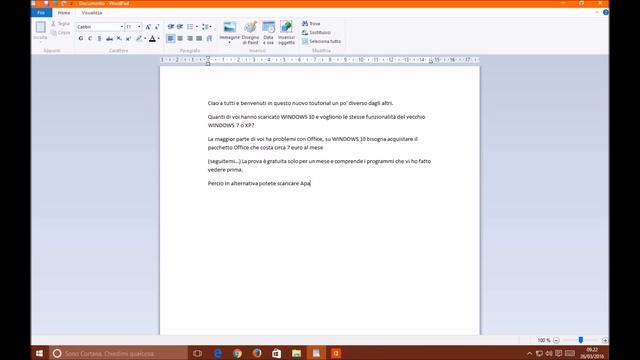Viewport: 640px width, 360px height.
Task: Switch to the Home ribbon tab
Action: click(64, 13)
